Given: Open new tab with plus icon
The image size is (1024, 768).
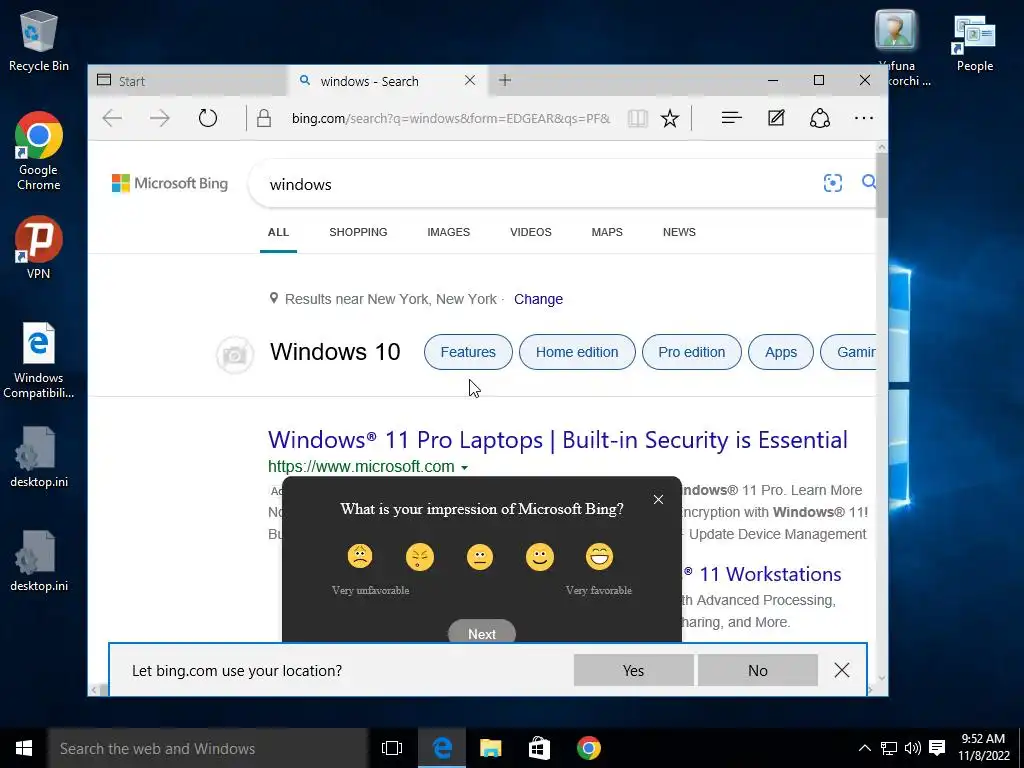Looking at the screenshot, I should coord(505,80).
